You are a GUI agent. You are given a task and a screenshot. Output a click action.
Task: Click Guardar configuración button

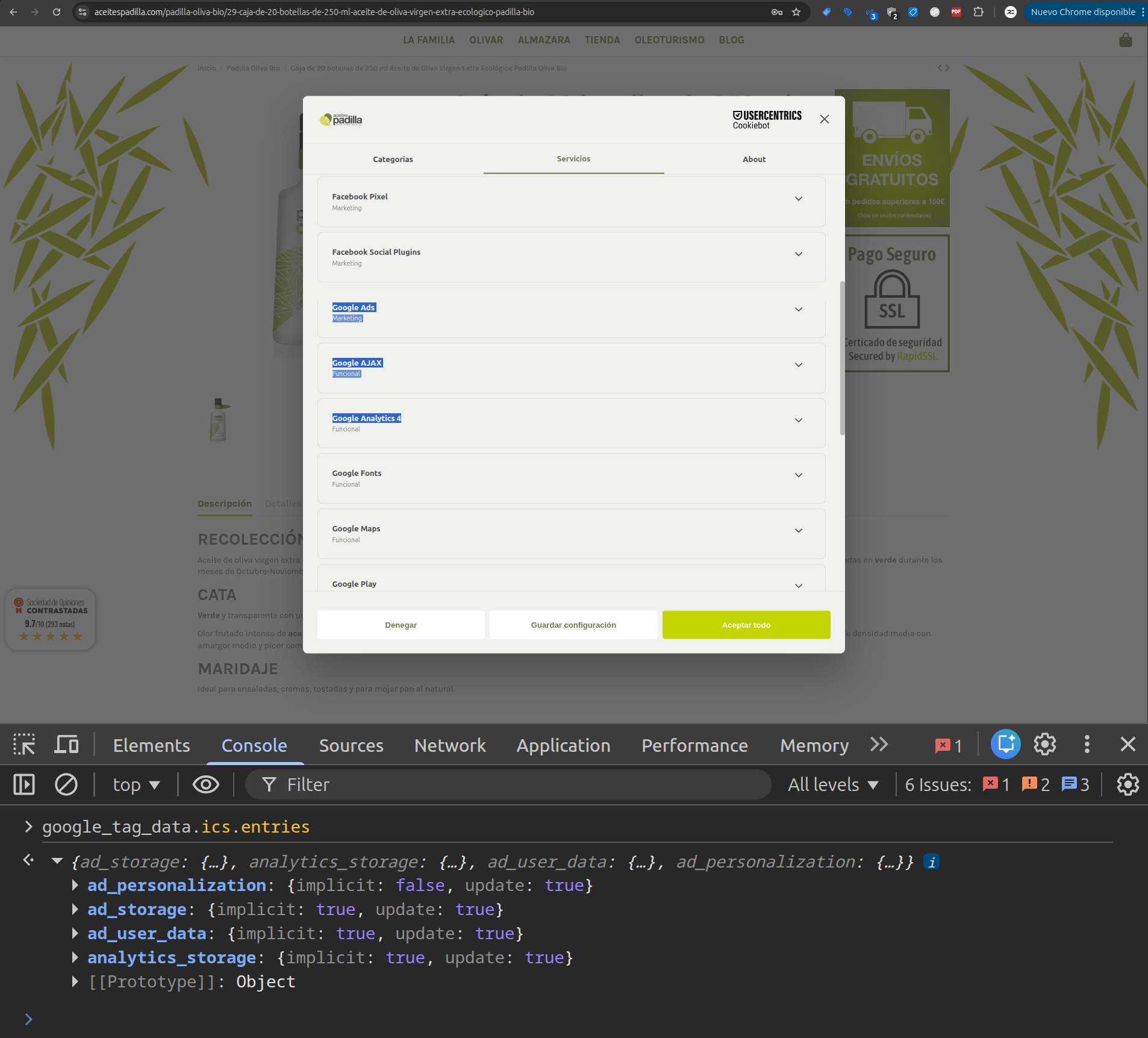coord(573,625)
